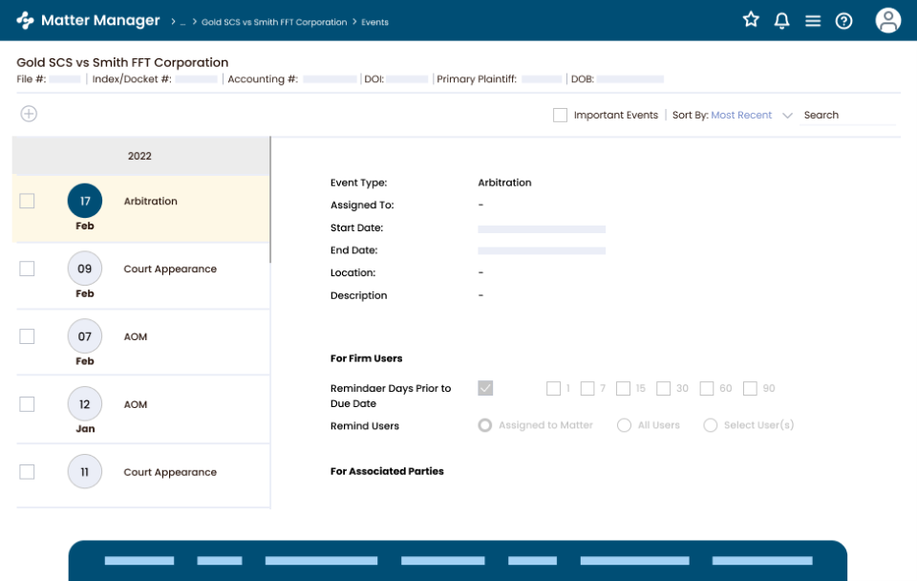917x581 pixels.
Task: Check the 07 Feb AOM checkbox
Action: 27,336
